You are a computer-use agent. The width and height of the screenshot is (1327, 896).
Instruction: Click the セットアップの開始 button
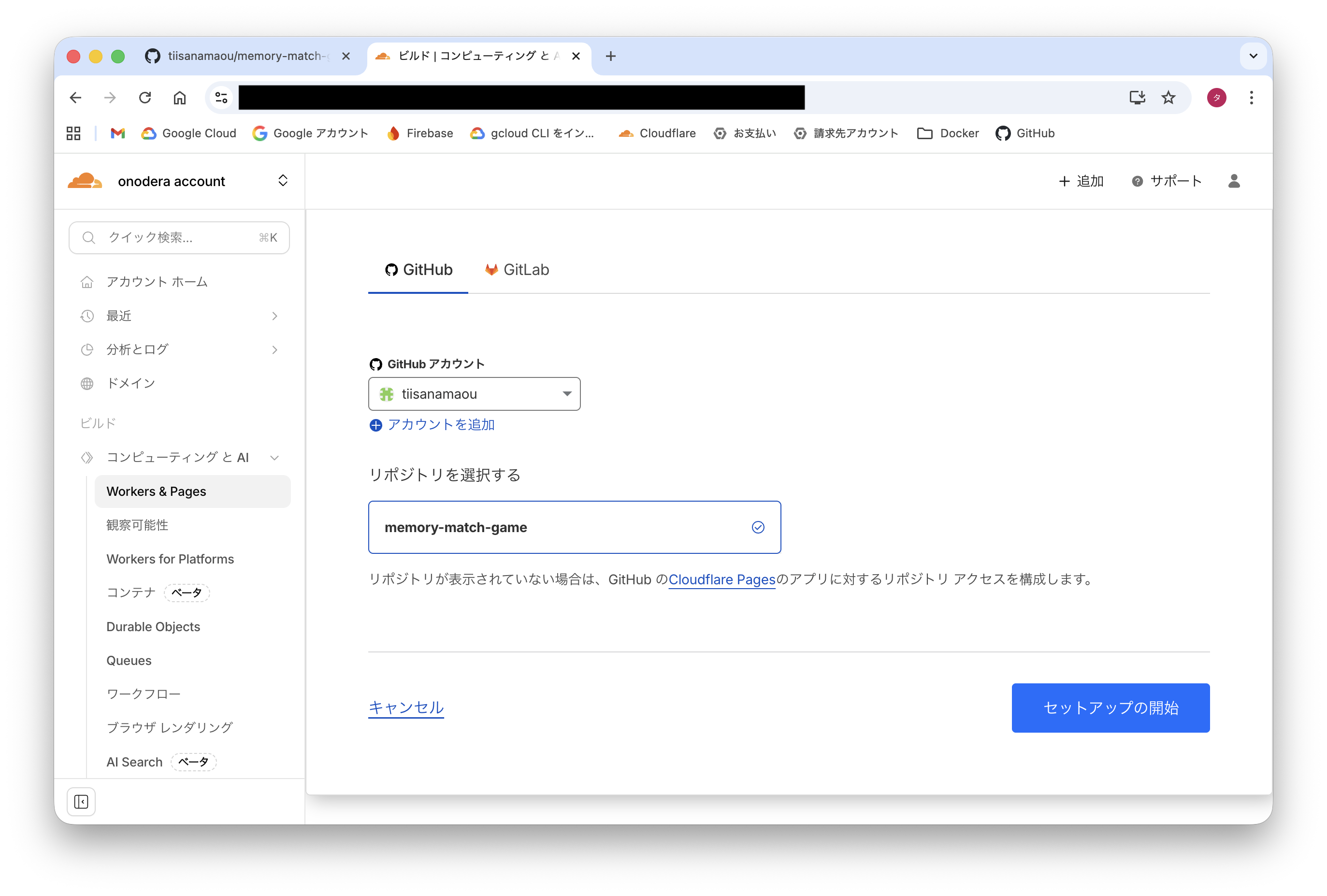1110,708
